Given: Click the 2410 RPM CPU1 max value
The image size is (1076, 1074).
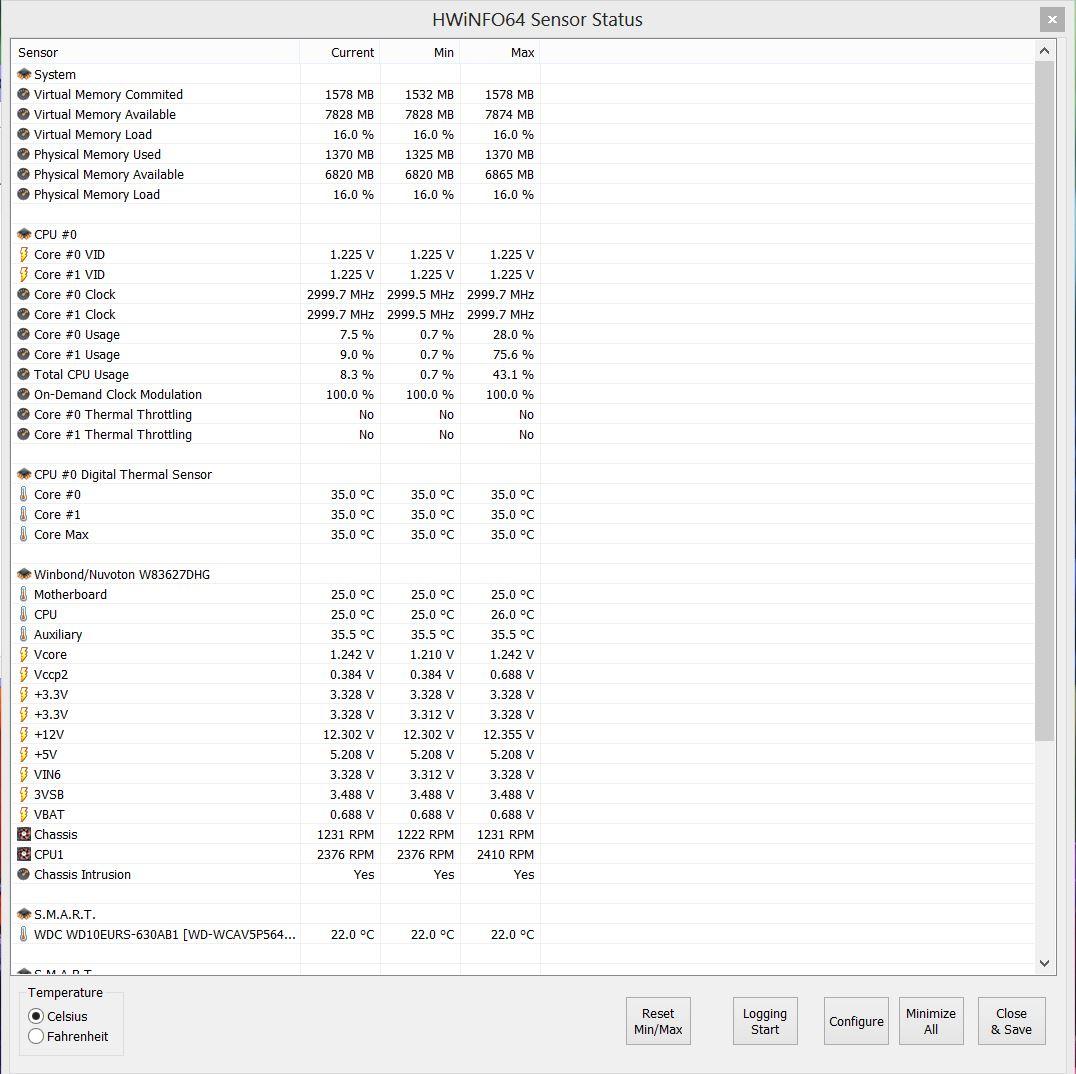Looking at the screenshot, I should (506, 854).
